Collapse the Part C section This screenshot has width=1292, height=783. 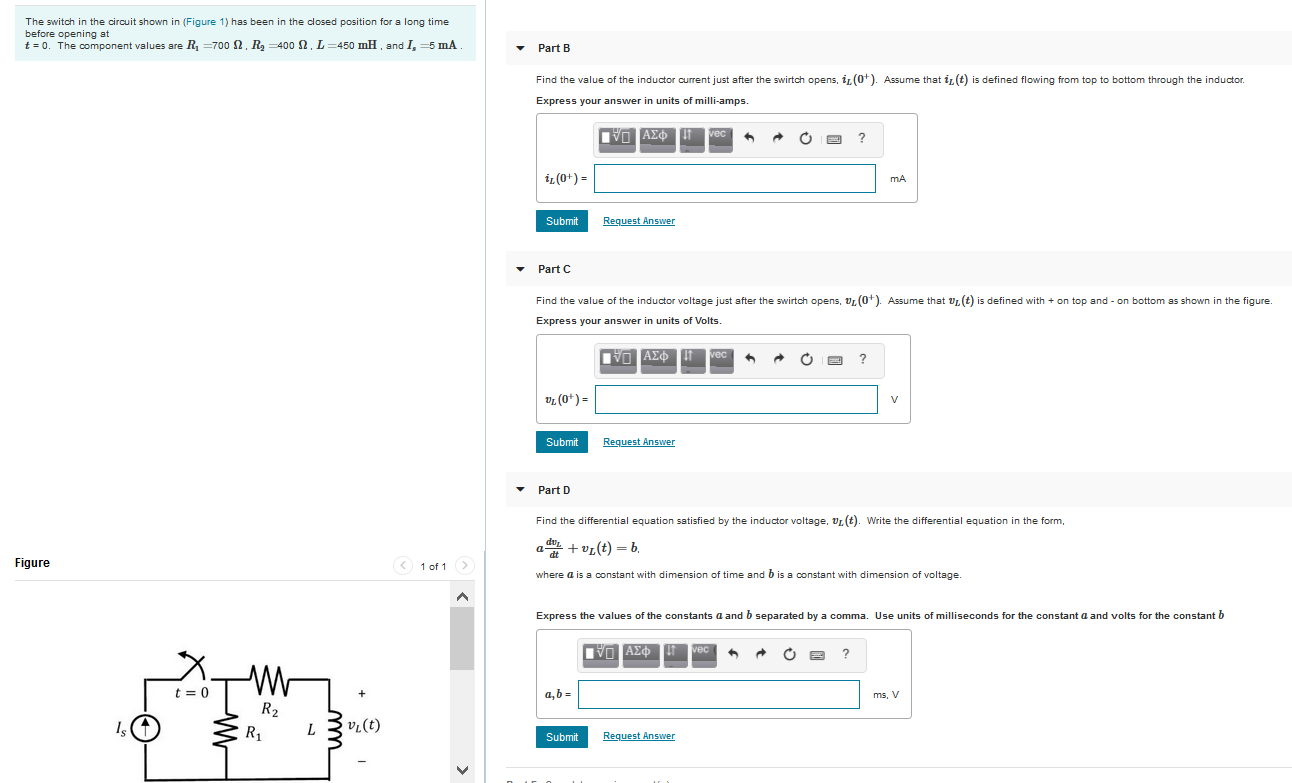pos(519,269)
